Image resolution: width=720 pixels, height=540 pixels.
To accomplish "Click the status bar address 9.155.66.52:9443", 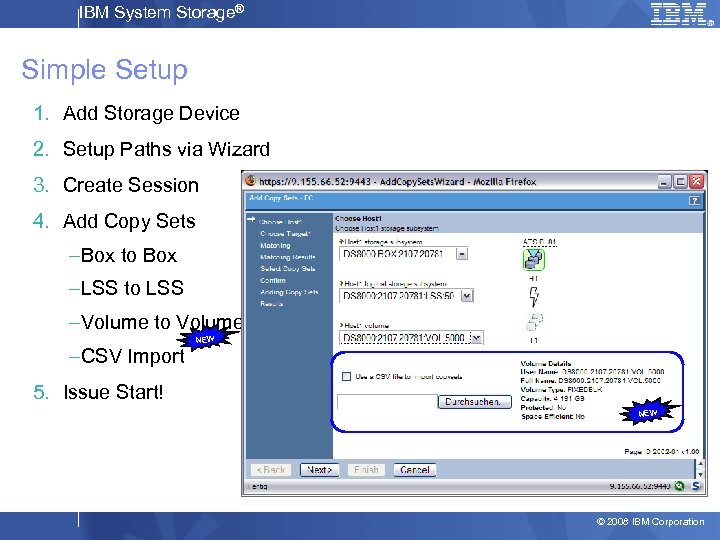I will (x=640, y=486).
